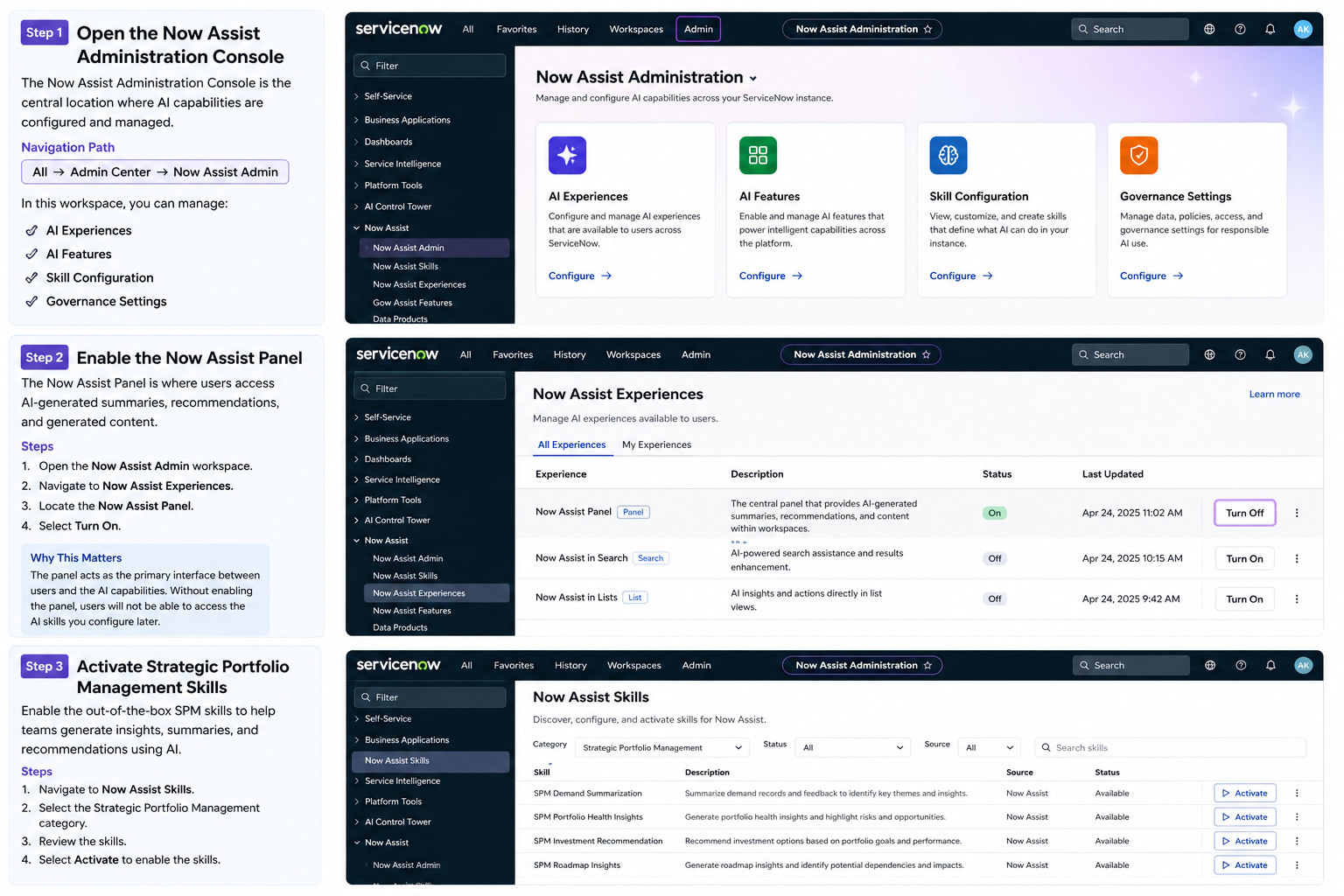Screen dimensions: 1344x896
Task: Click the globe icon on the Skills page header
Action: pos(1210,665)
